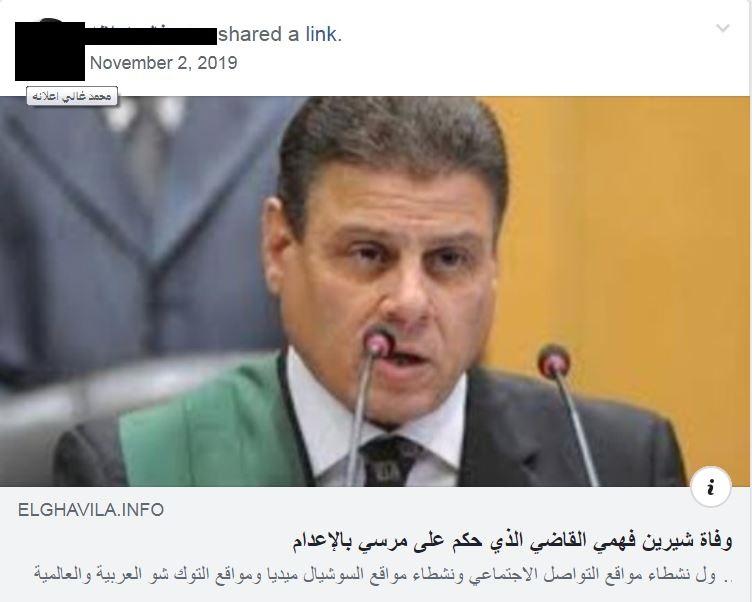Click the "محمد غالي اعلانه" tooltip label
The width and height of the screenshot is (752, 602).
pyautogui.click(x=72, y=96)
